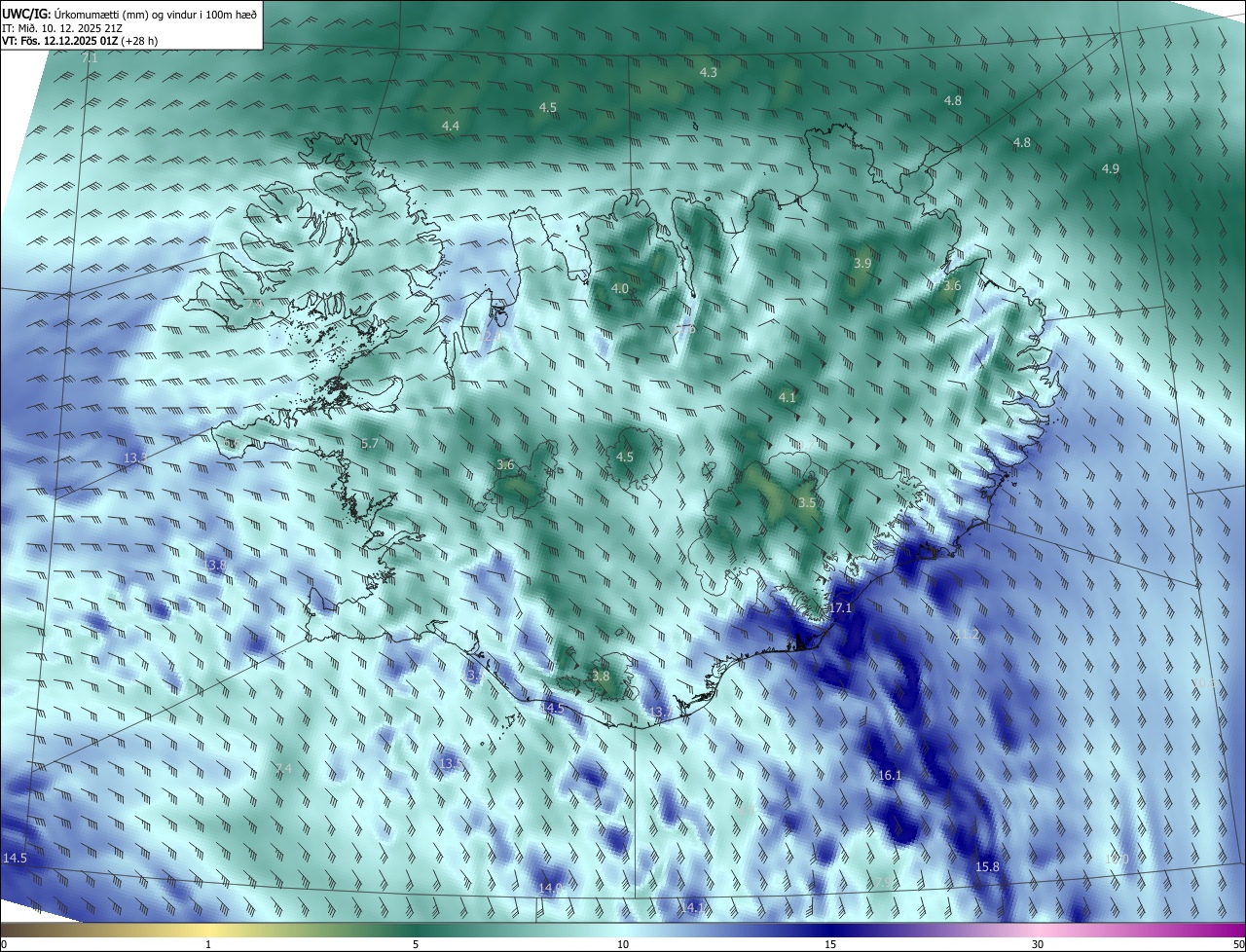The image size is (1246, 952).
Task: Click the 3.9 value label on the map
Action: pos(862,264)
